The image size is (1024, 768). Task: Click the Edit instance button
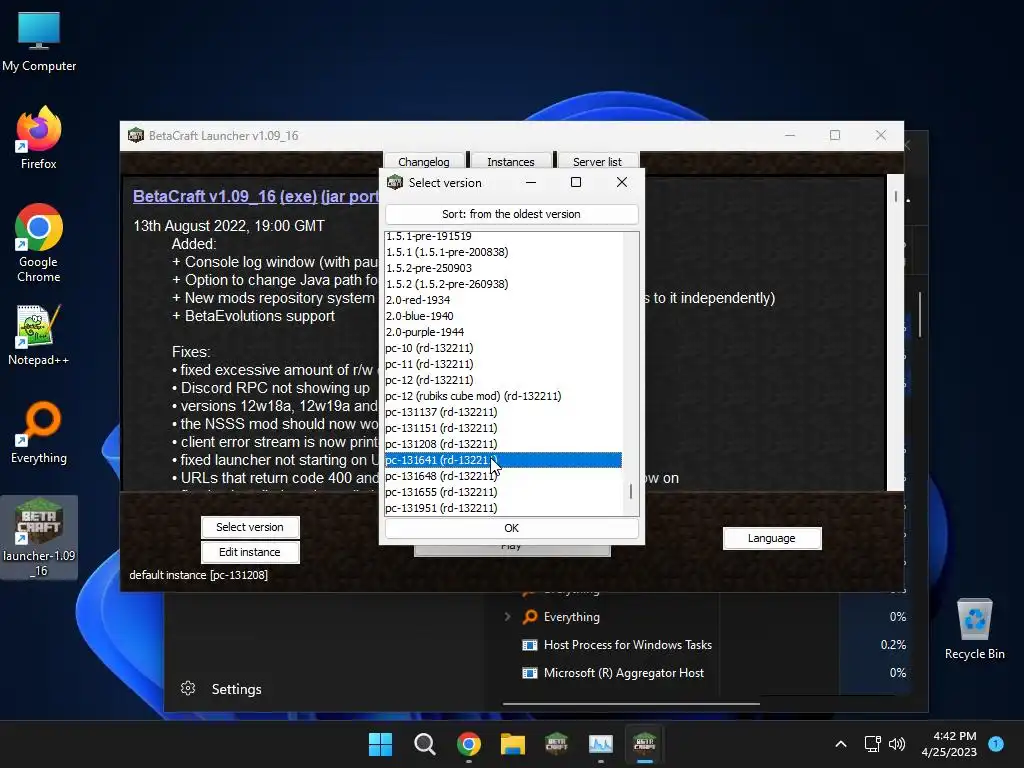click(249, 552)
